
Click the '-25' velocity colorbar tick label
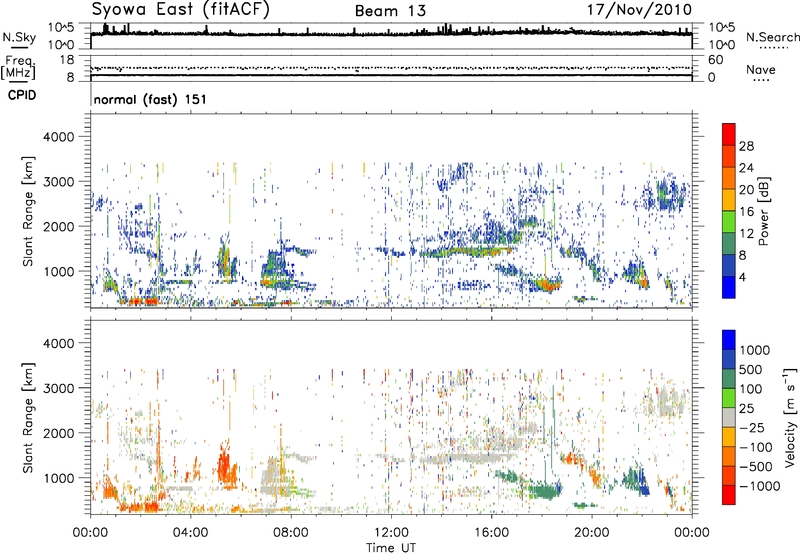pos(754,427)
